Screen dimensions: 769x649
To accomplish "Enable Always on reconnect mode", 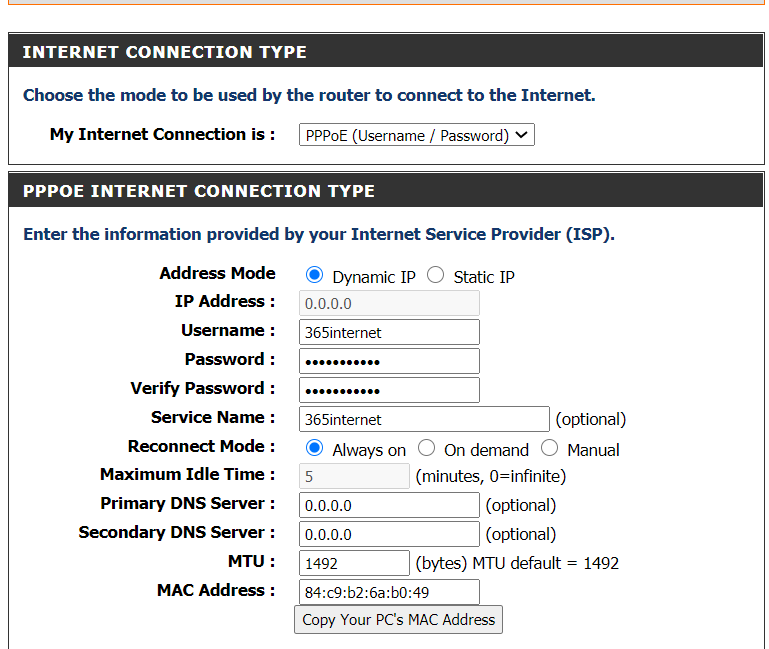I will (x=315, y=449).
